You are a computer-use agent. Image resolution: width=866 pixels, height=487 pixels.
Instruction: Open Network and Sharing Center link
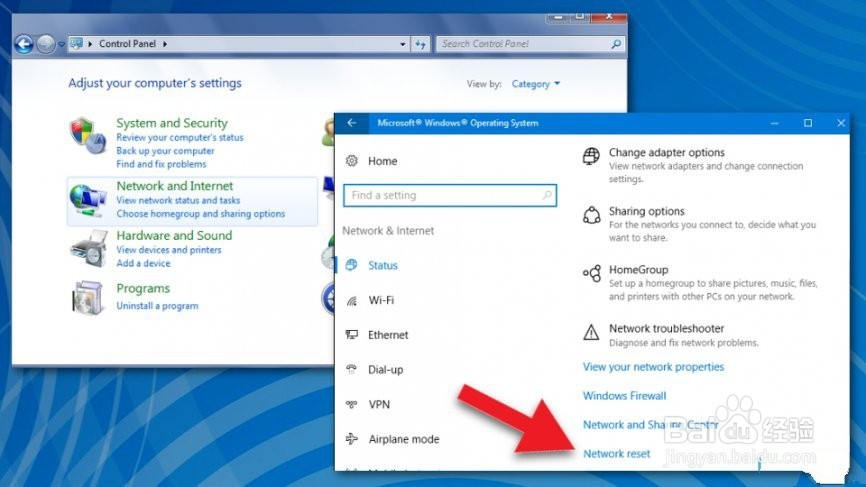point(651,425)
